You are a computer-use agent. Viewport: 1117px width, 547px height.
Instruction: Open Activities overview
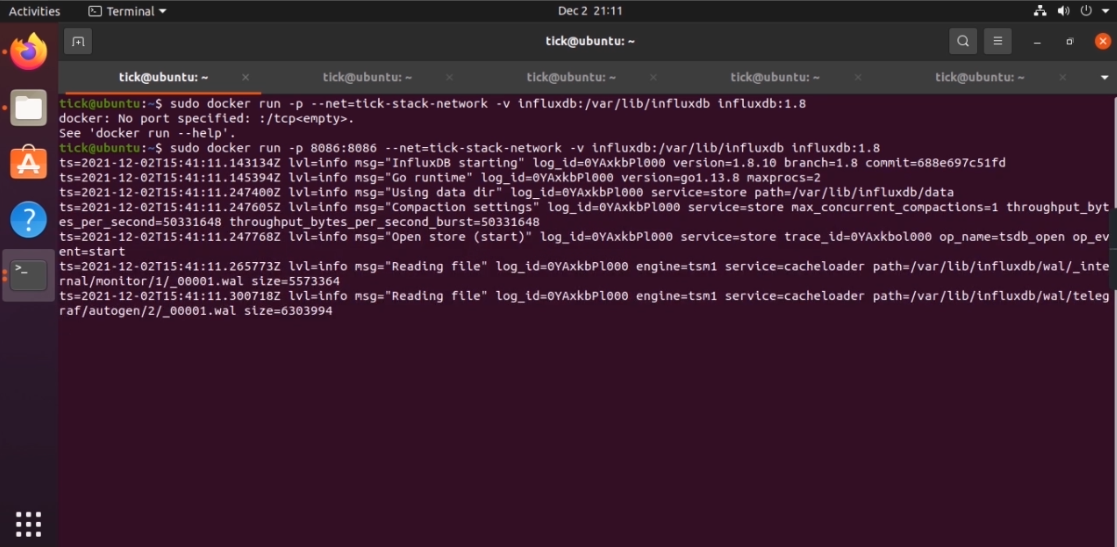click(34, 11)
